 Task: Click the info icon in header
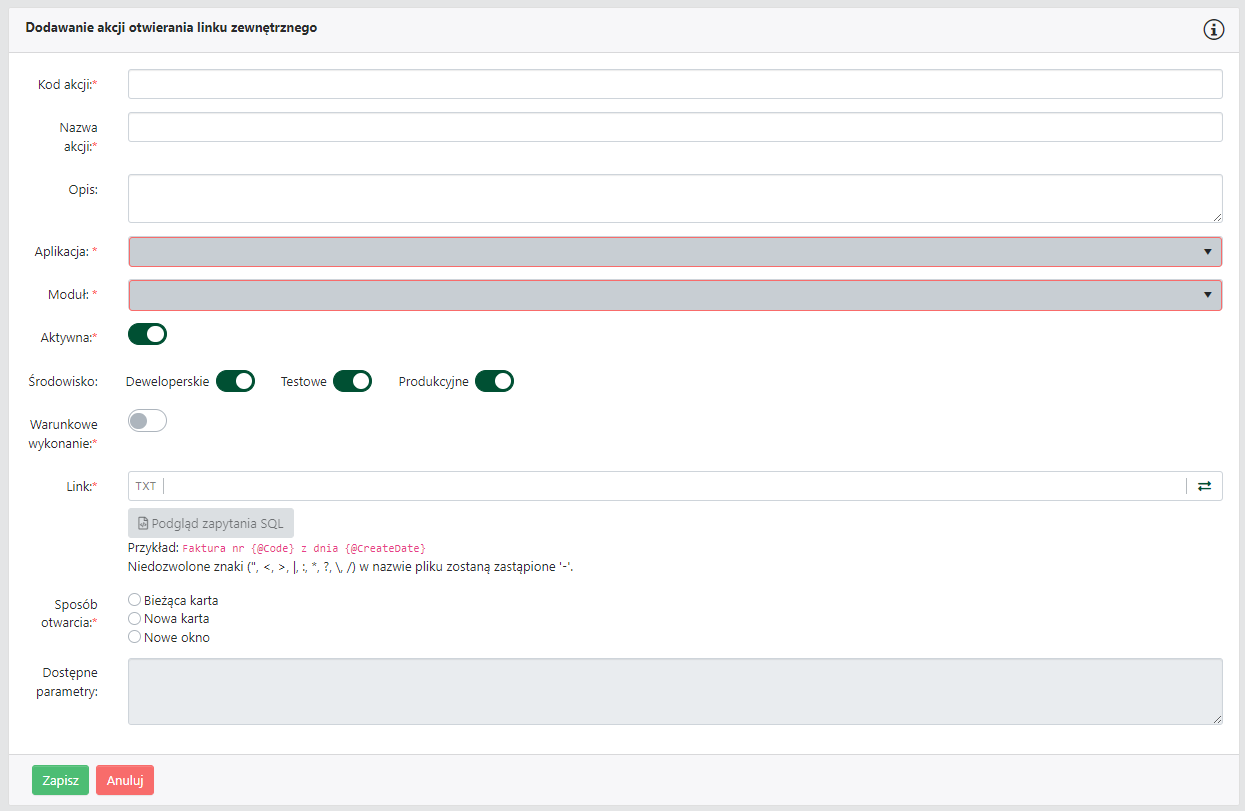(1213, 29)
